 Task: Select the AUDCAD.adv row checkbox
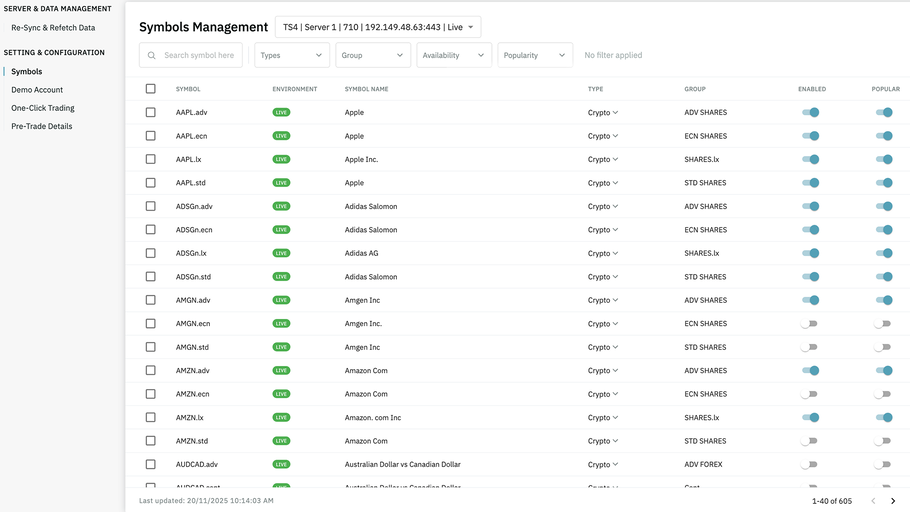click(x=151, y=464)
